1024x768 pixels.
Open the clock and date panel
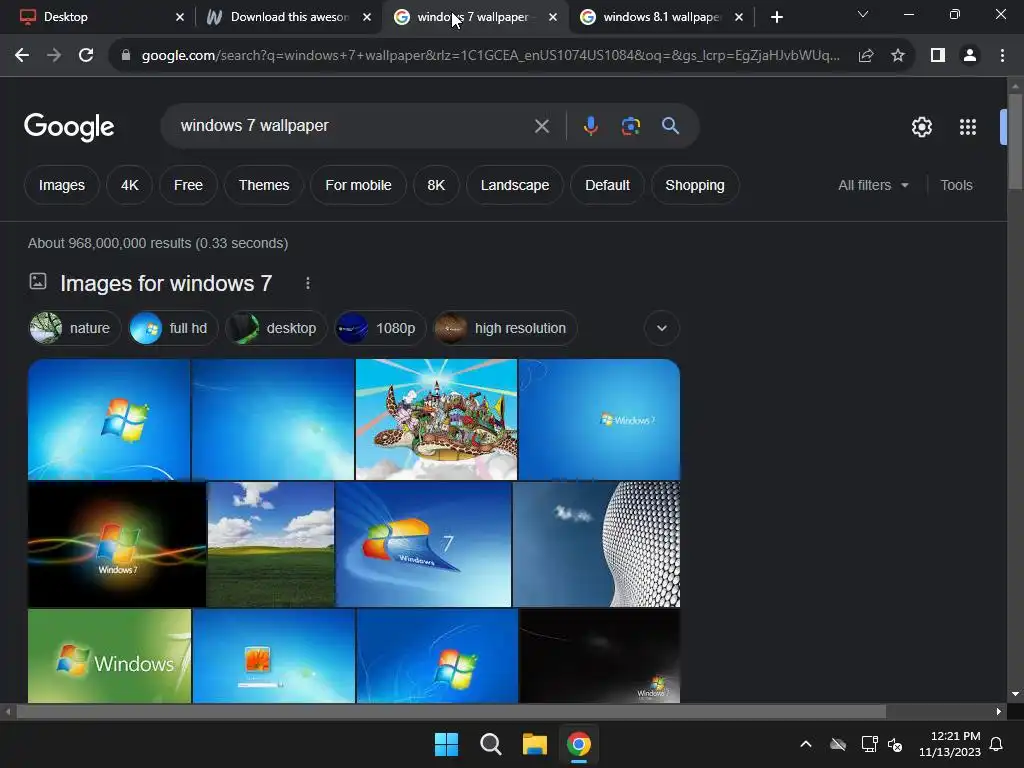tap(950, 744)
